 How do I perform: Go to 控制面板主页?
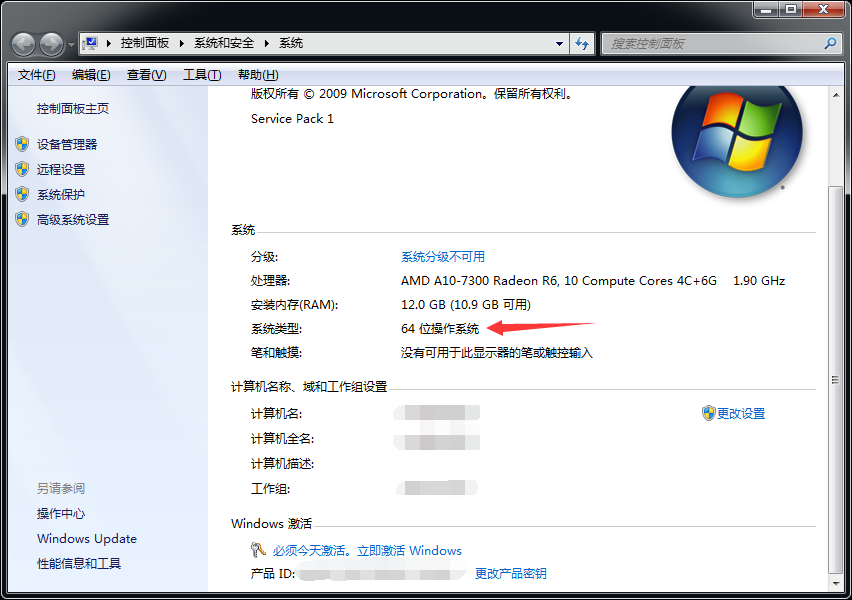click(73, 109)
